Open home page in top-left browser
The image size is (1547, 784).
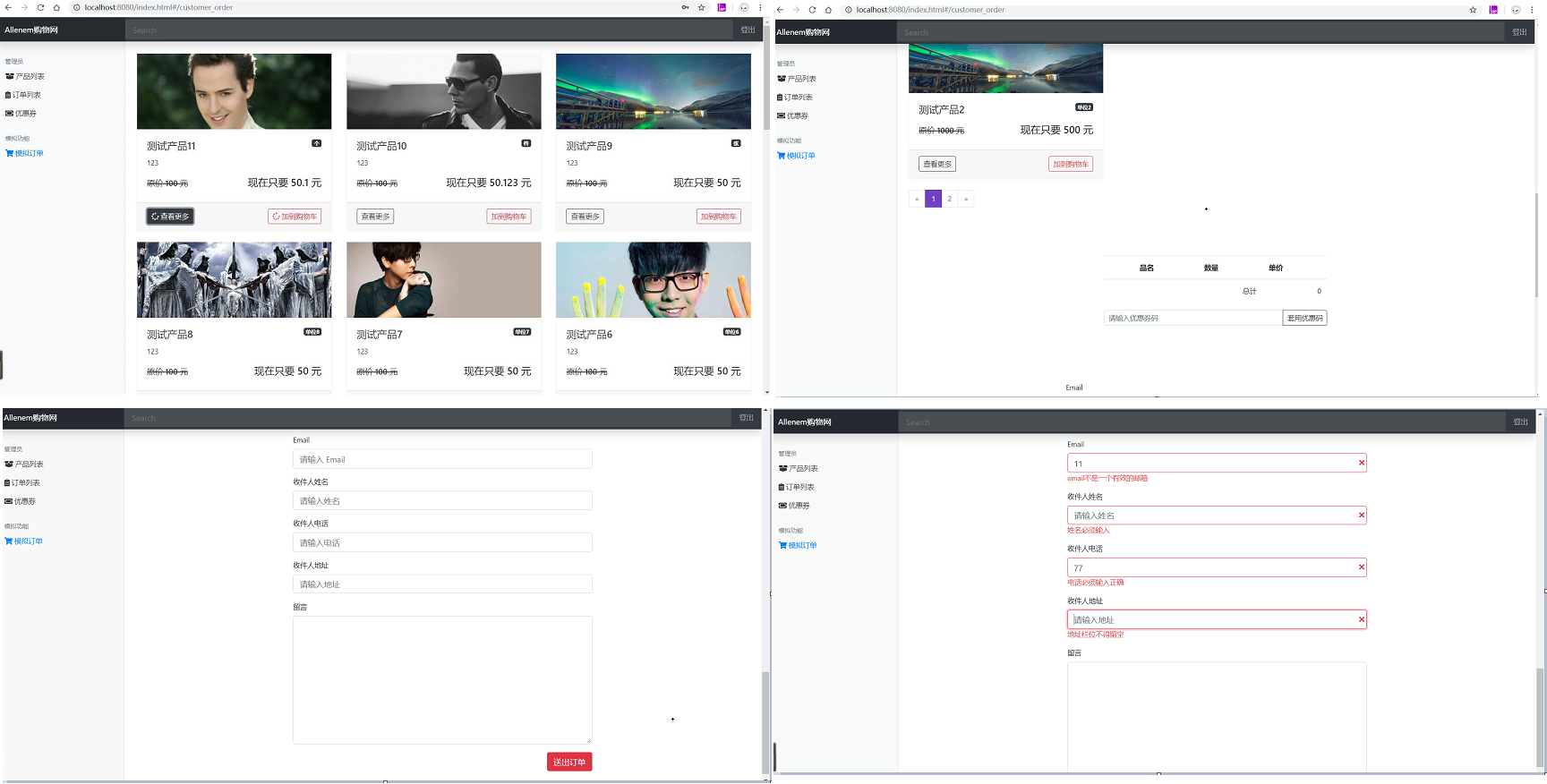56,7
